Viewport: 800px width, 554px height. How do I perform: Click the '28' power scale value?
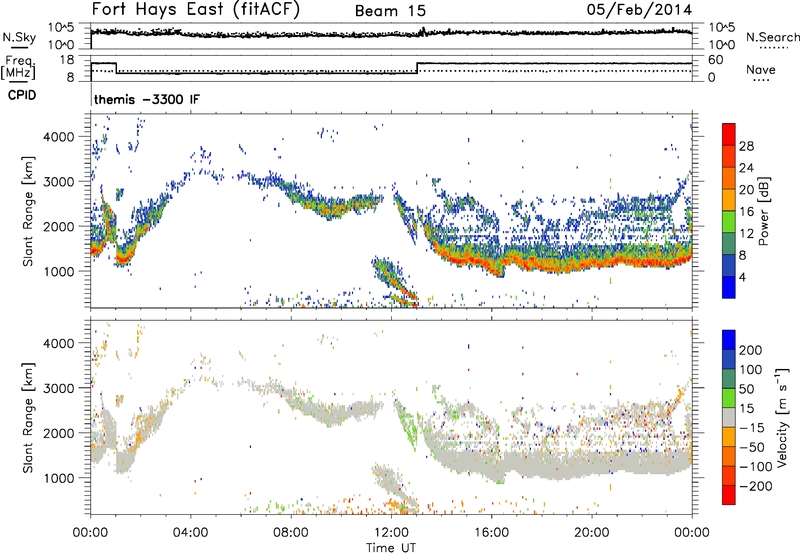click(746, 146)
